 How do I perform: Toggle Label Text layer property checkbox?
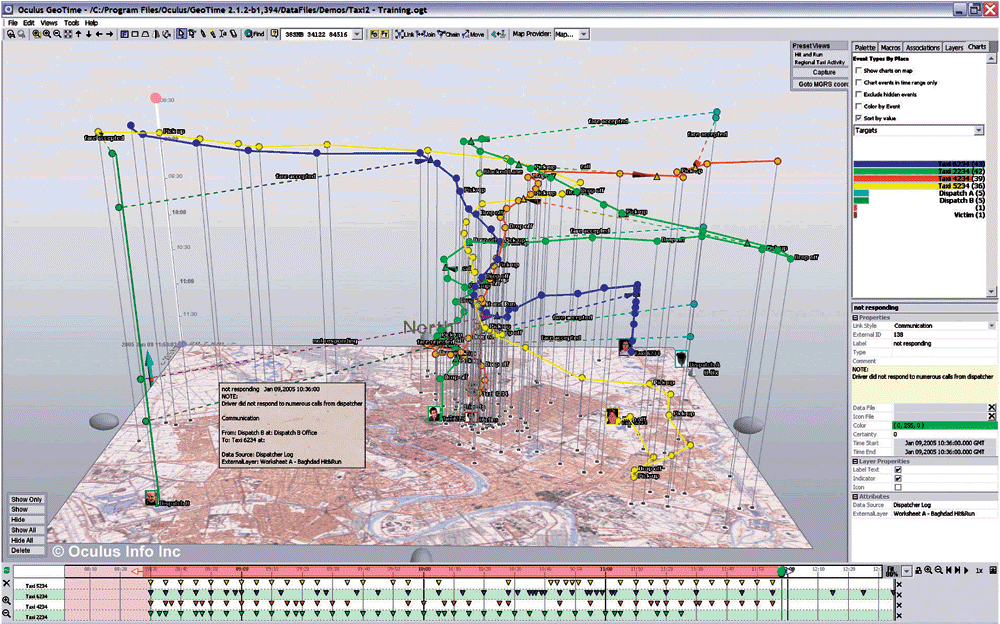[x=898, y=470]
